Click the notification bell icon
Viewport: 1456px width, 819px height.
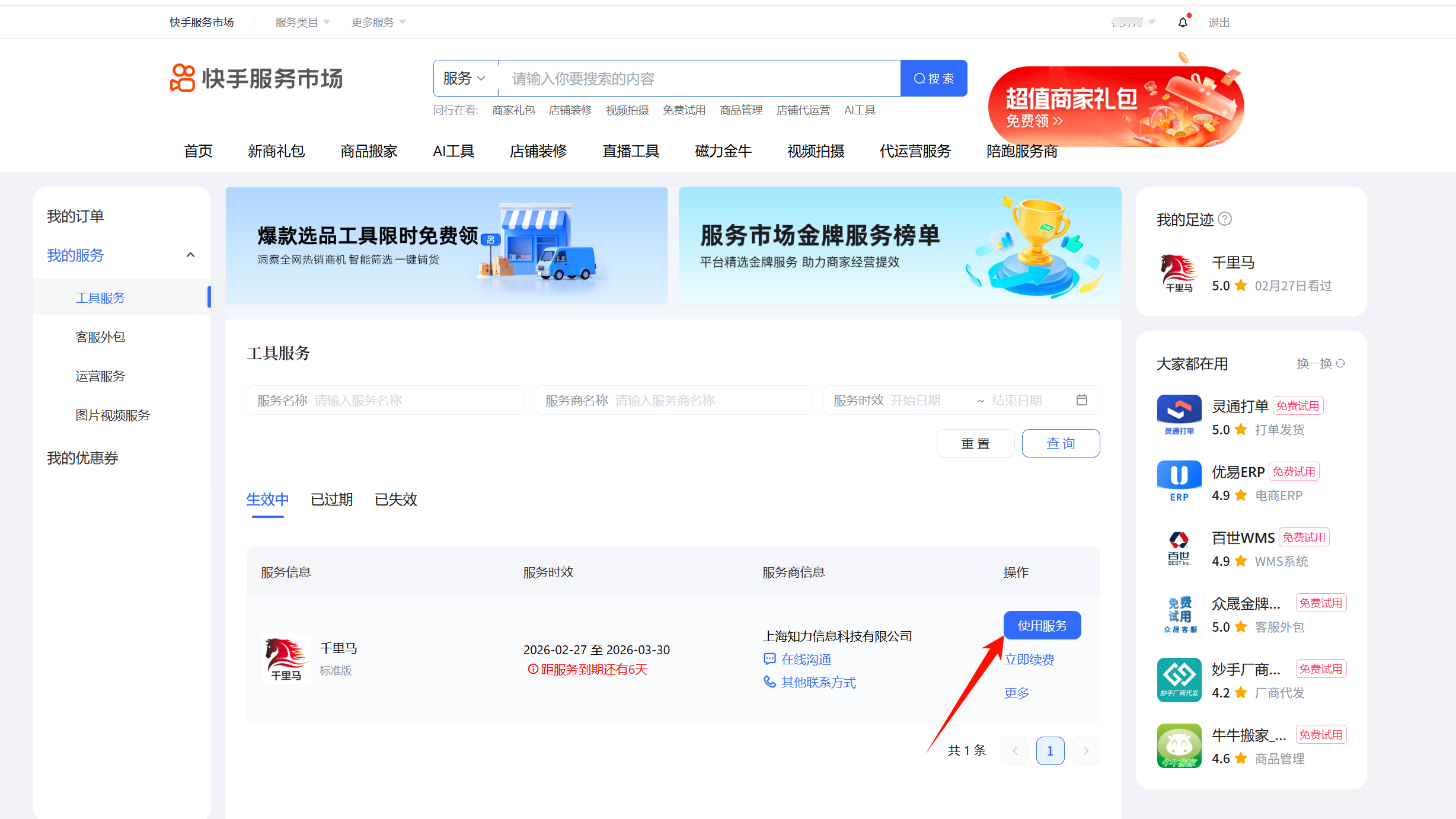coord(1183,22)
